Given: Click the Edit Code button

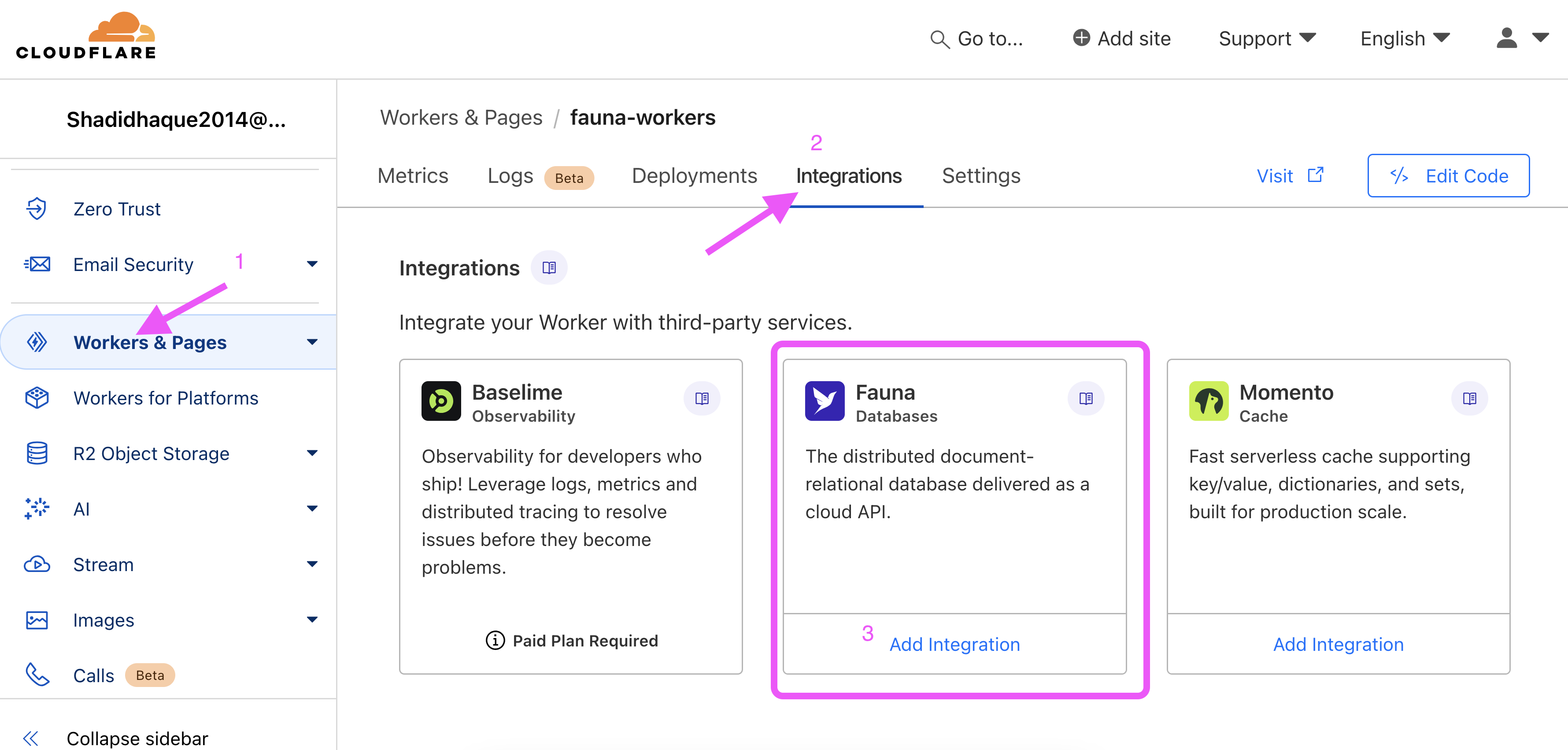Looking at the screenshot, I should (x=1448, y=175).
